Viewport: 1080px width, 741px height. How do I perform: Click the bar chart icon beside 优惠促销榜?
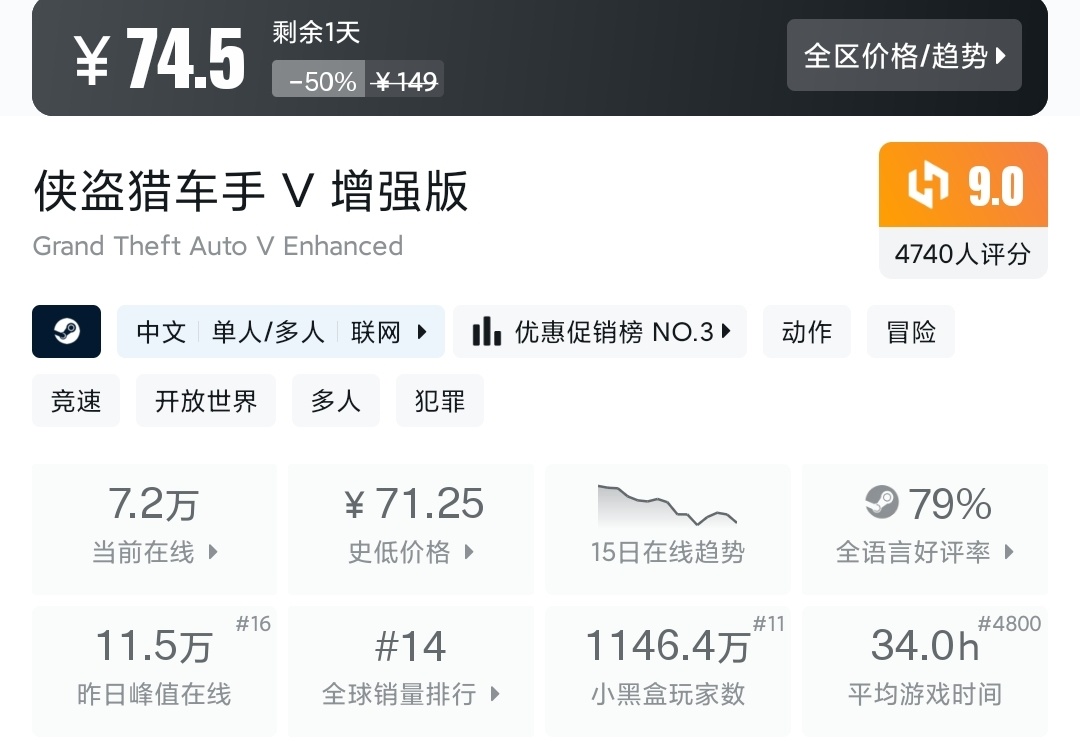click(487, 332)
